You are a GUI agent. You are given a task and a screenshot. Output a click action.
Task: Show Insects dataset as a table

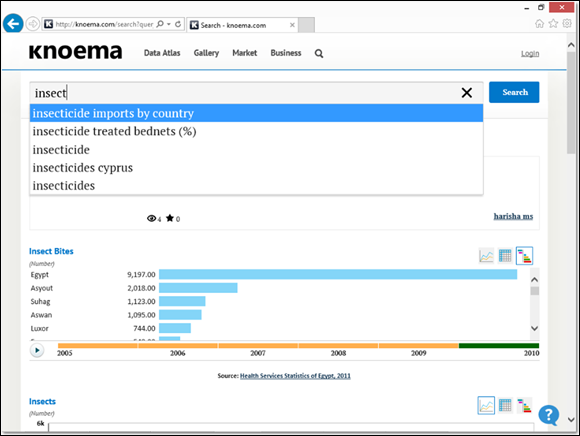pos(505,405)
